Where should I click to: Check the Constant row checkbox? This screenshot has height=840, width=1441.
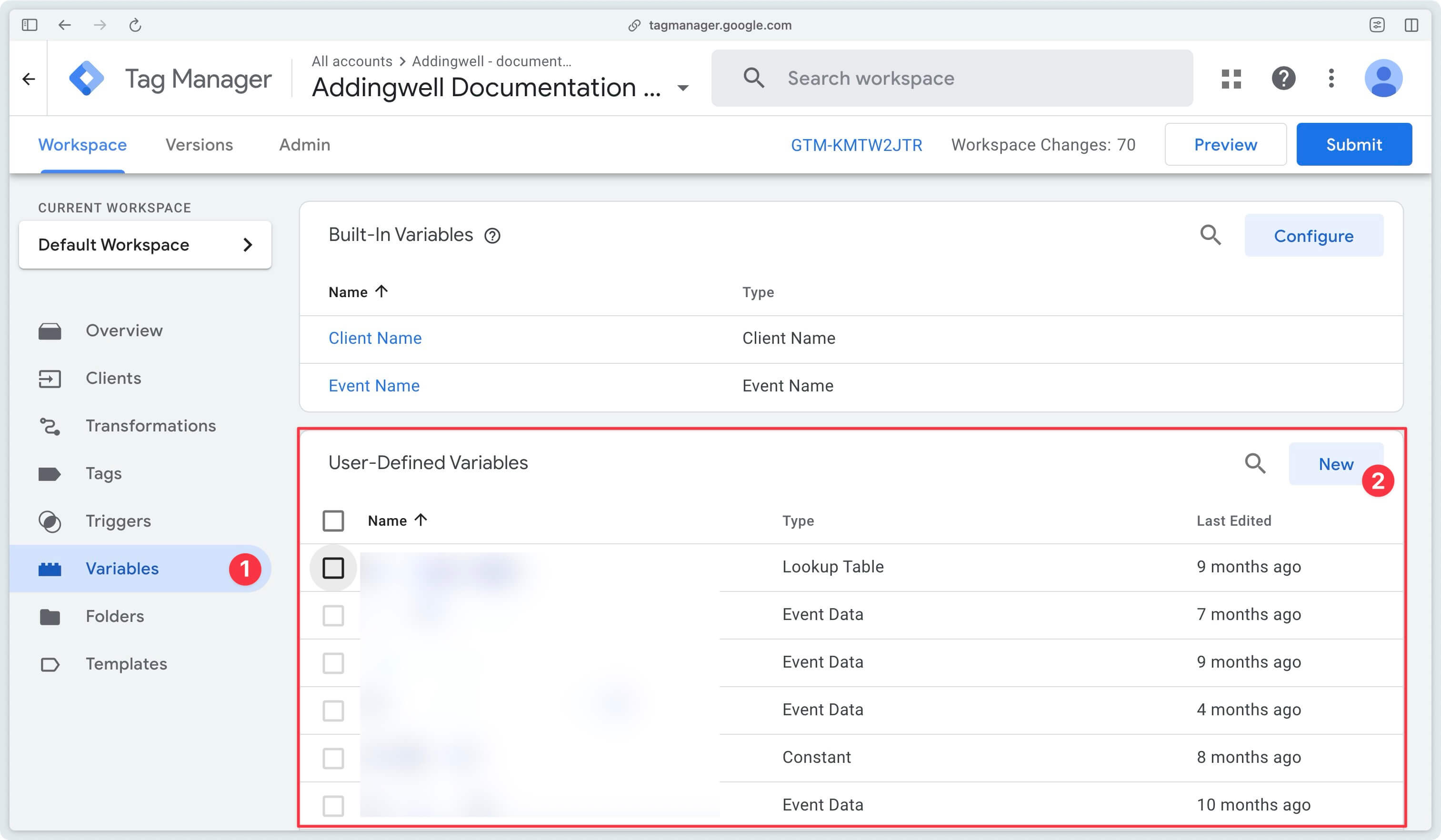[333, 758]
